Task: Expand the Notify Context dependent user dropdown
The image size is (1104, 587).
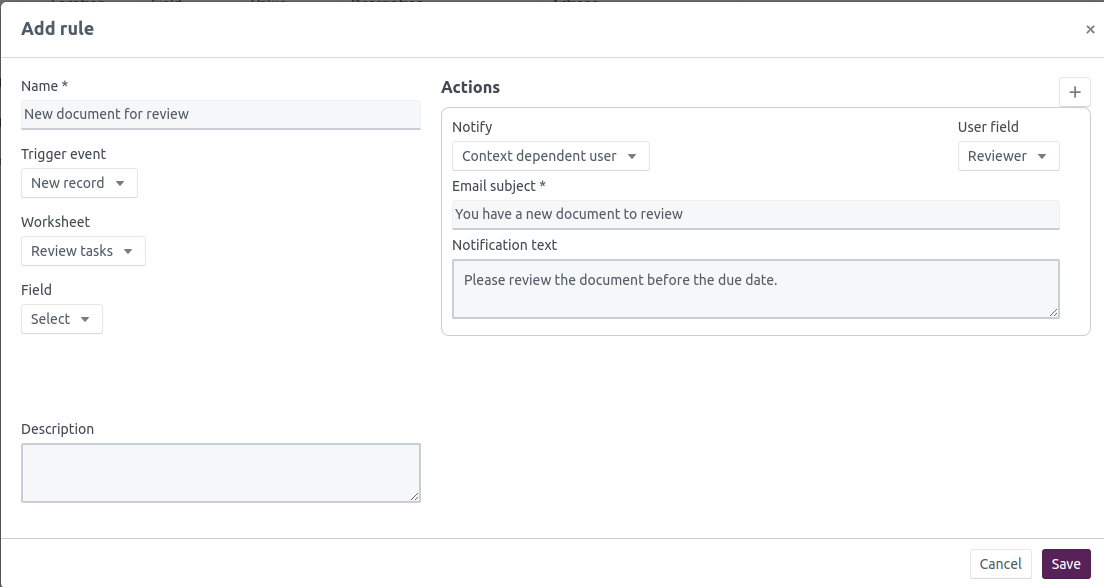Action: [x=550, y=156]
